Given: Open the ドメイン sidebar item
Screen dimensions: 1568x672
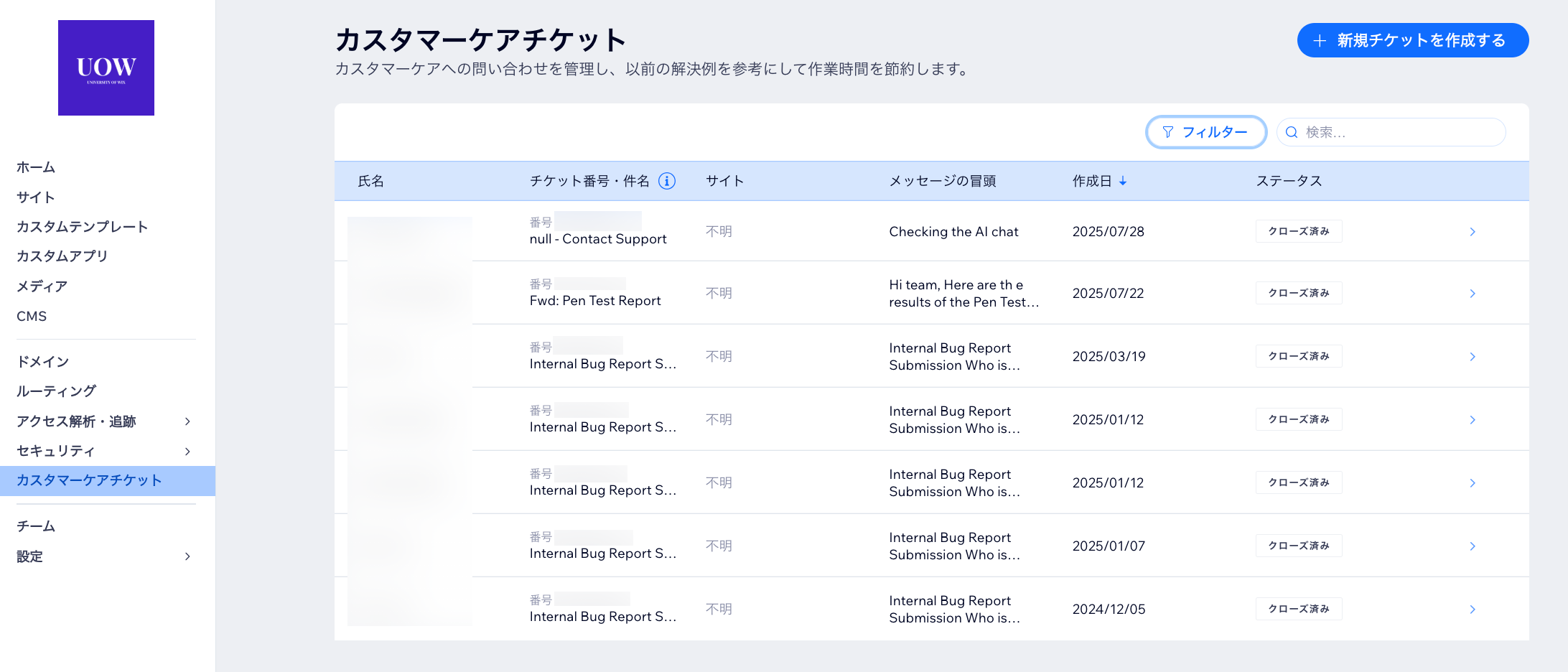Looking at the screenshot, I should (42, 361).
